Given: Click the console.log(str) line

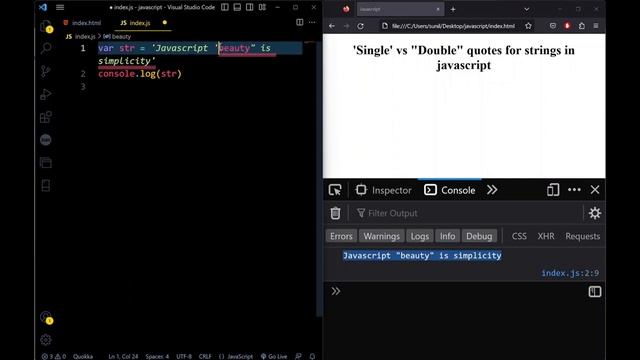Looking at the screenshot, I should (140, 74).
